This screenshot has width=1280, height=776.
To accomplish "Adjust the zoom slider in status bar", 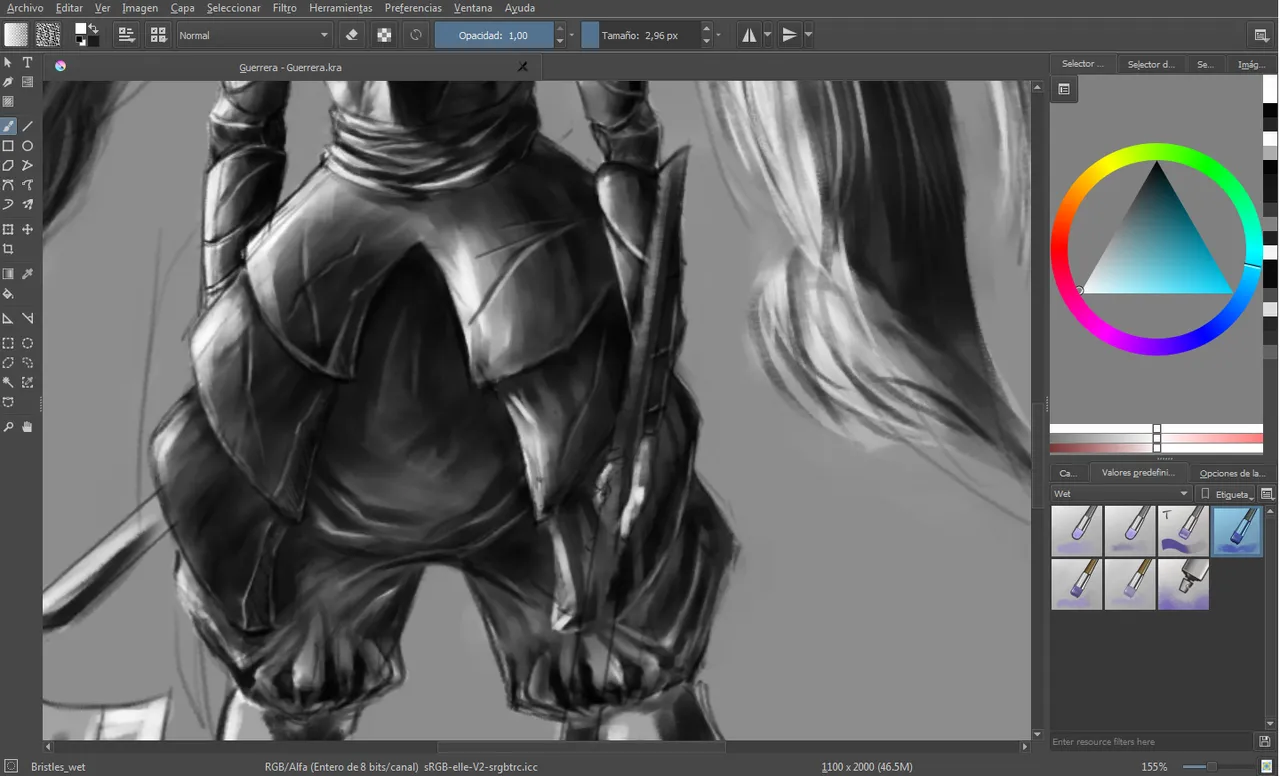I will coord(1216,766).
